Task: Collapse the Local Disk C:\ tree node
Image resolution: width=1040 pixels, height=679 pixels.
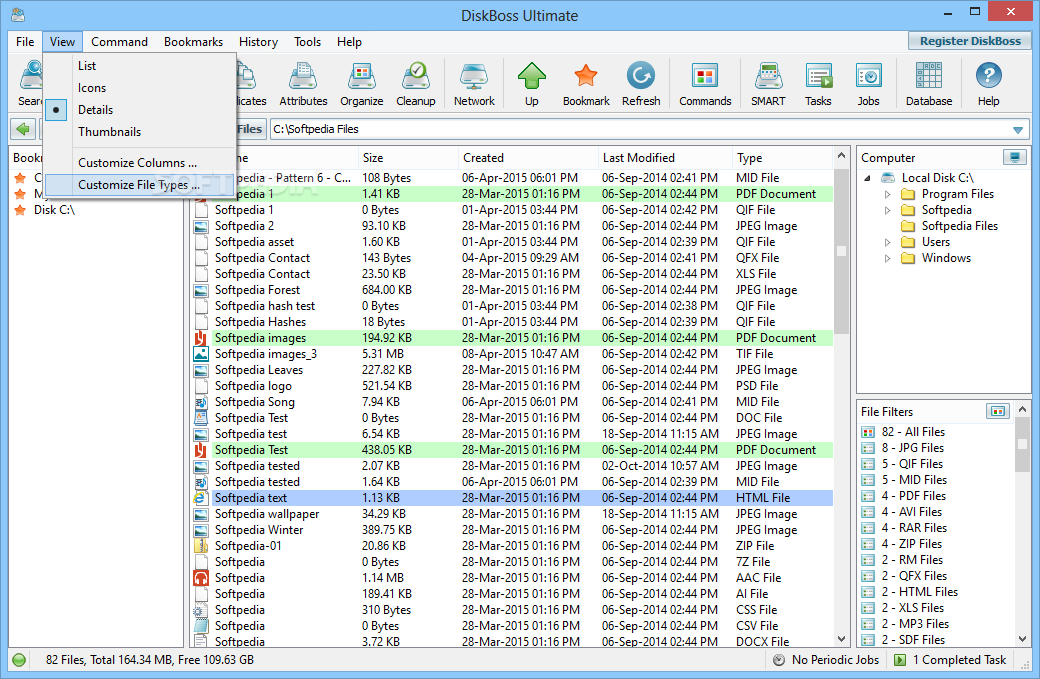Action: tap(867, 178)
